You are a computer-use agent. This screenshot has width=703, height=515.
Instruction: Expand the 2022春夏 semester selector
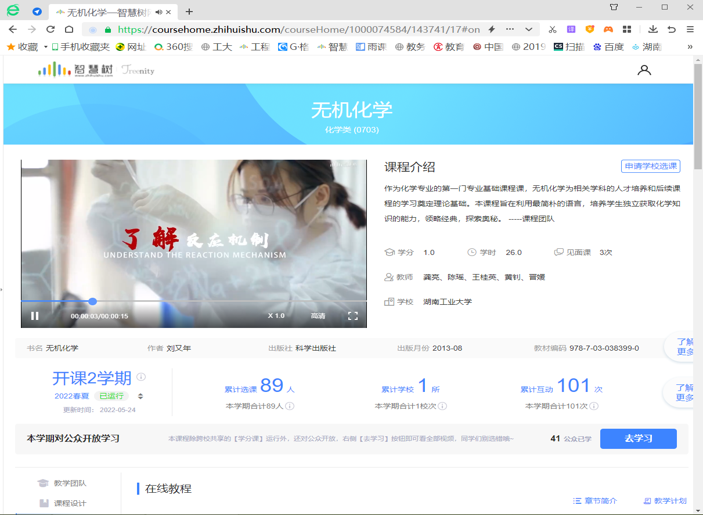point(140,396)
